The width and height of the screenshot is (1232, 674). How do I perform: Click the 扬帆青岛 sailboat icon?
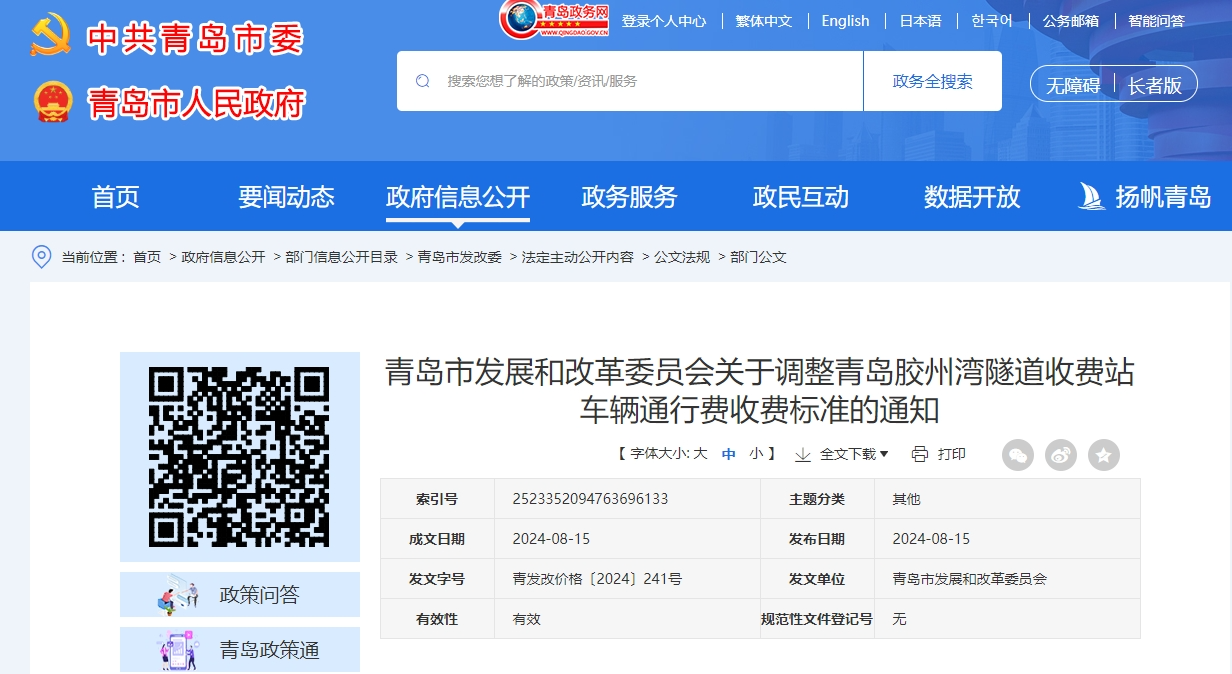coord(1091,196)
